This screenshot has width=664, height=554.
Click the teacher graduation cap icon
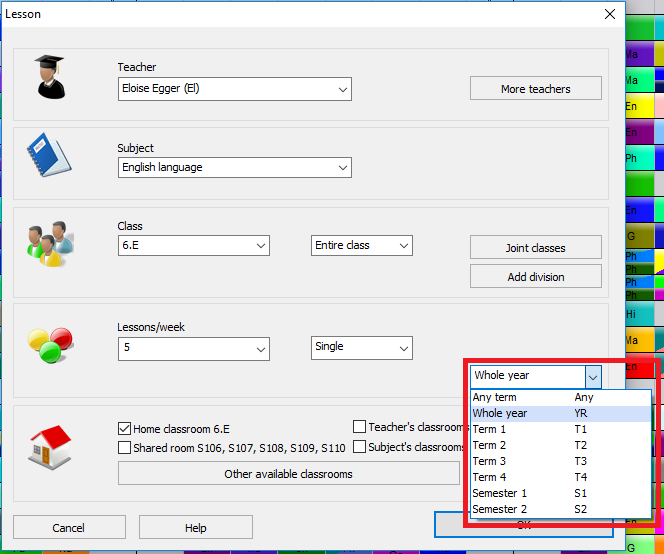point(51,77)
